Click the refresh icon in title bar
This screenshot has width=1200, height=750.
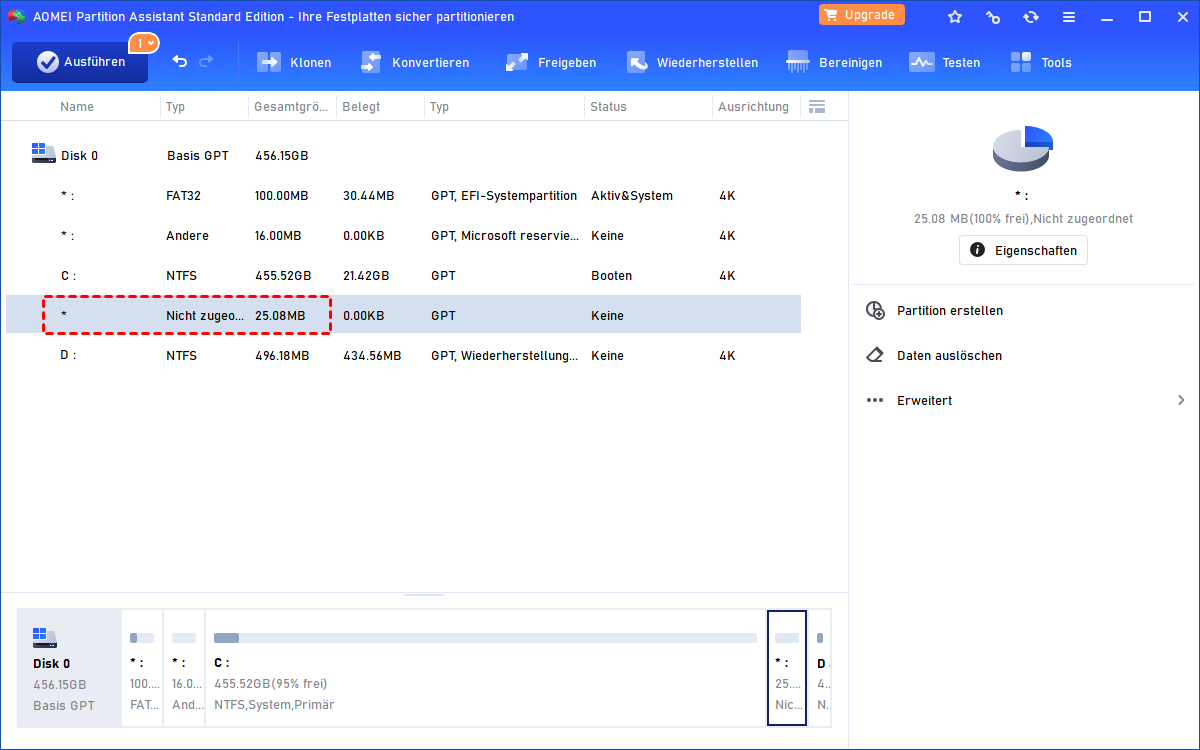[x=1031, y=17]
